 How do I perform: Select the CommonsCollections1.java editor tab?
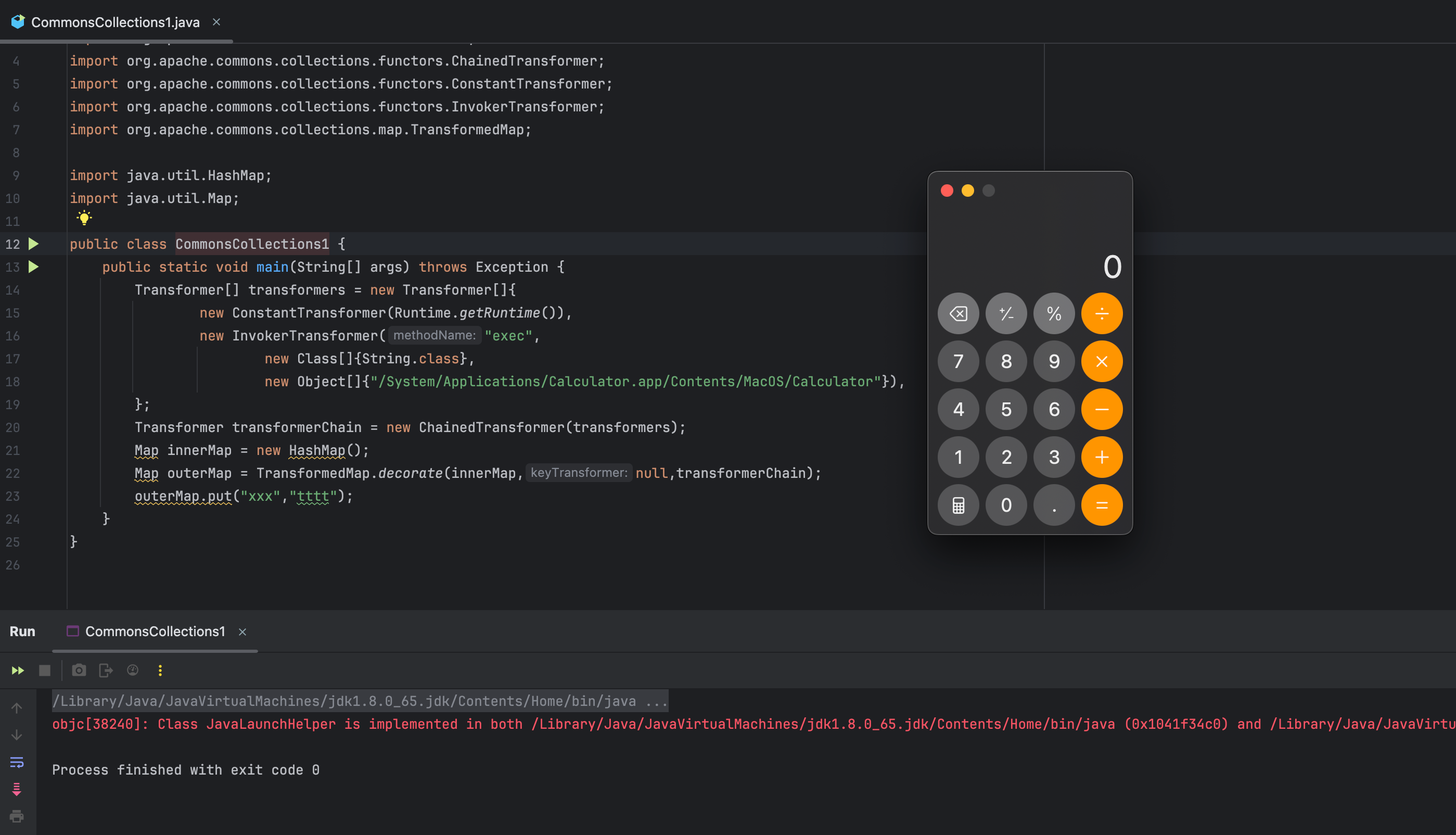pos(115,22)
